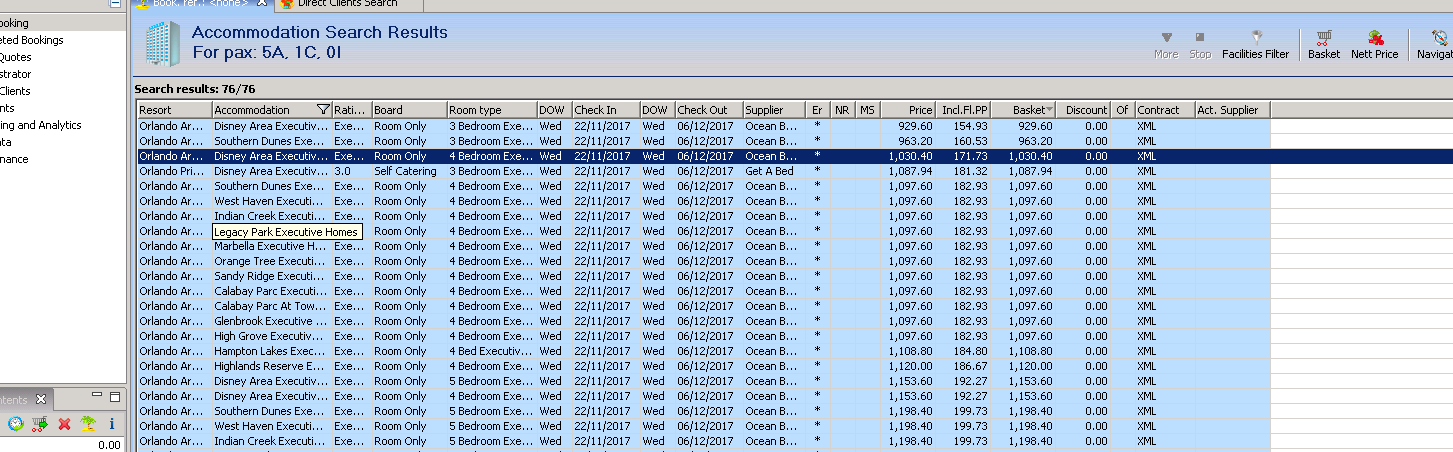Open the Facilities Filter funnel
1453x452 pixels.
1256,38
